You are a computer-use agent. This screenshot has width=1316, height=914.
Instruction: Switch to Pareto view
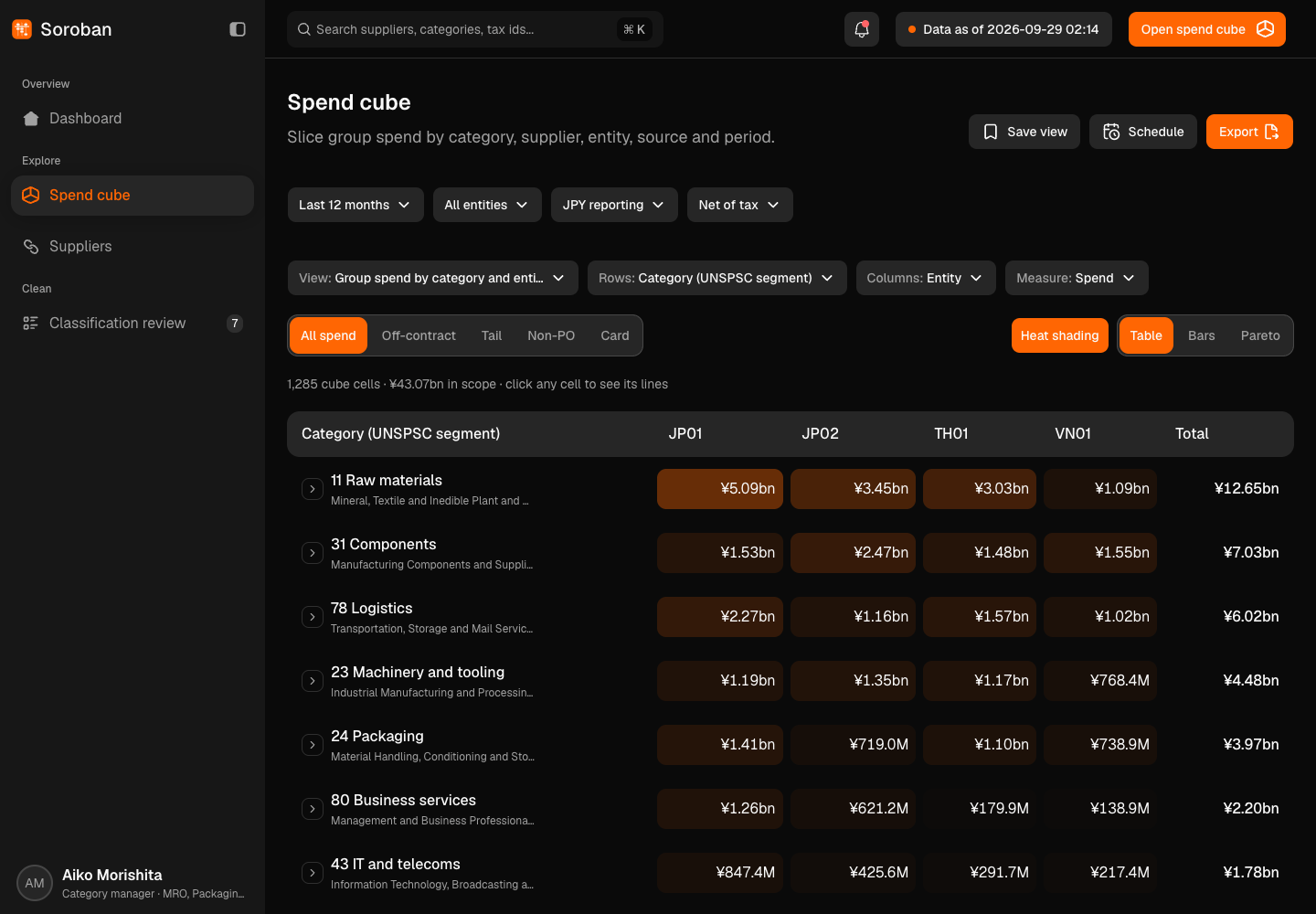pos(1260,335)
